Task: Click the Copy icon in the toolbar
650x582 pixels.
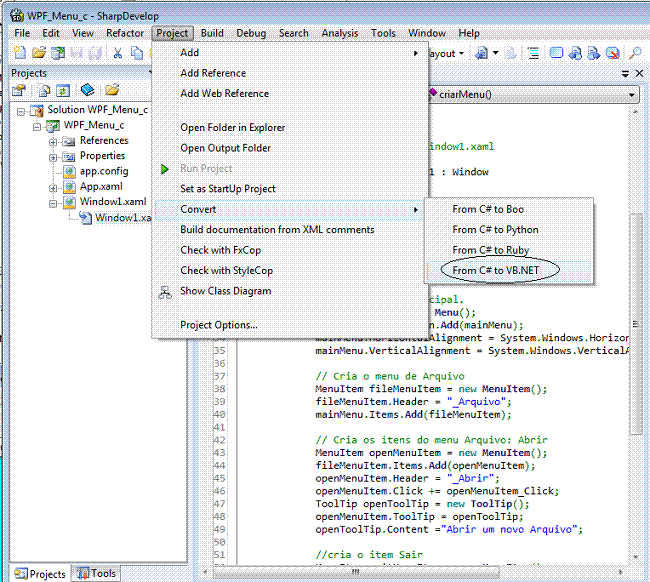Action: click(x=136, y=53)
